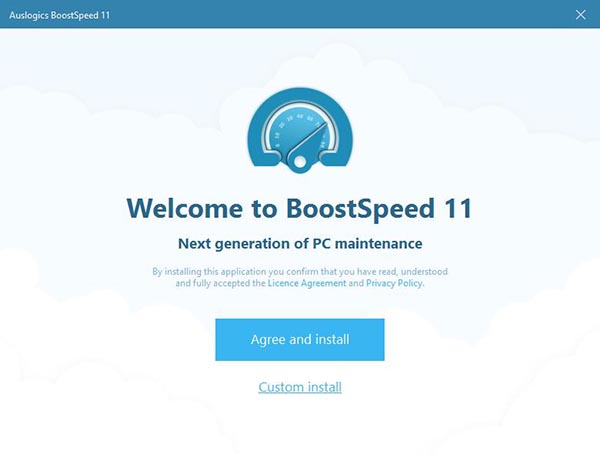
Task: View the Privacy Policy link
Action: [394, 283]
